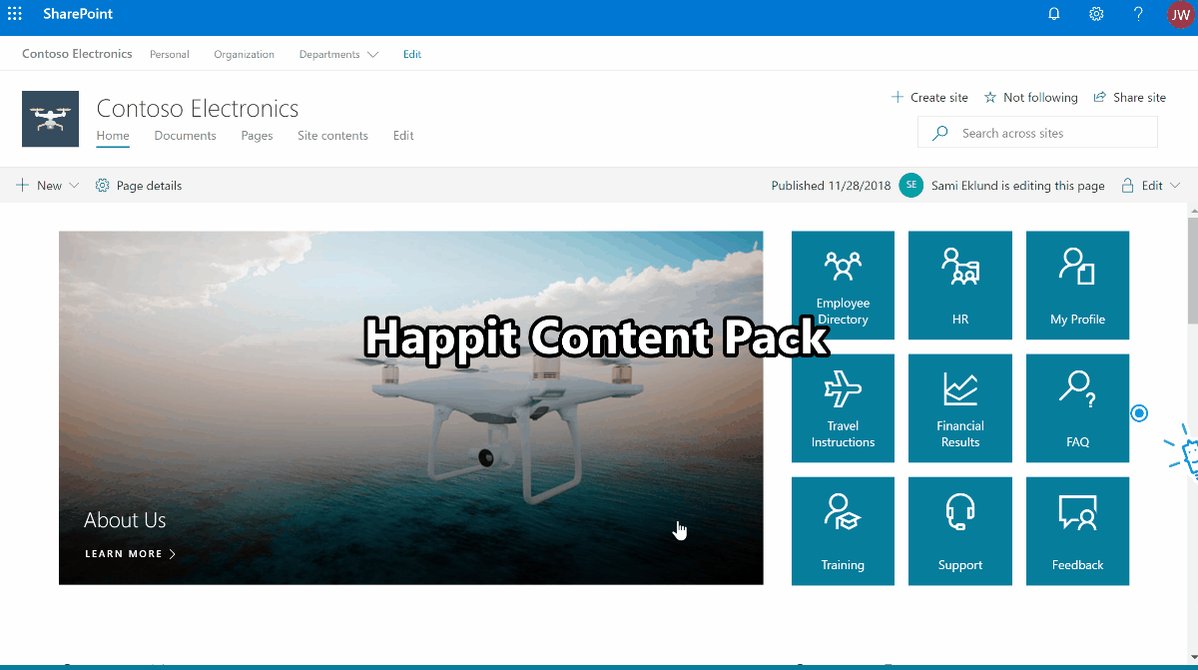The image size is (1198, 670).
Task: Click Edit in site navigation
Action: coord(403,135)
